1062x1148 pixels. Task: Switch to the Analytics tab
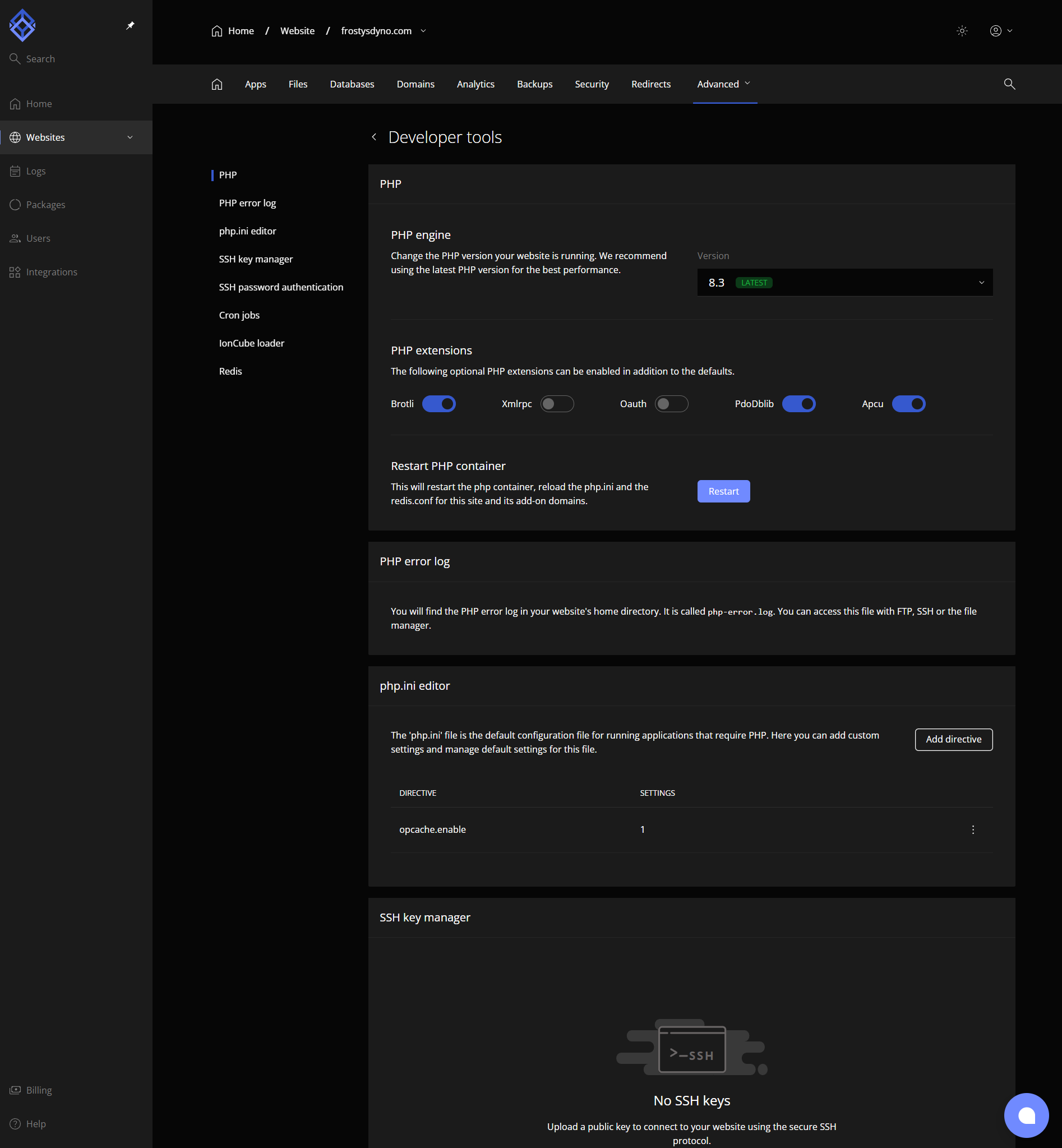[475, 84]
